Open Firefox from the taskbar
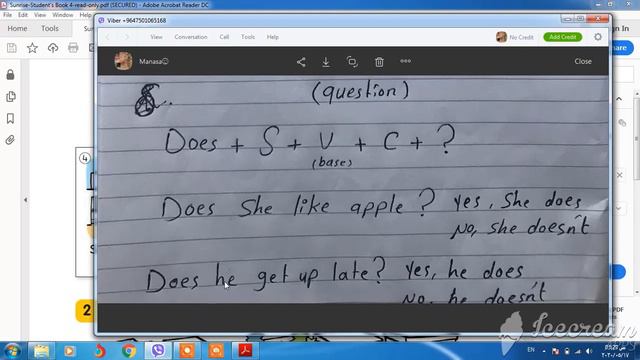The height and width of the screenshot is (360, 640). click(99, 351)
